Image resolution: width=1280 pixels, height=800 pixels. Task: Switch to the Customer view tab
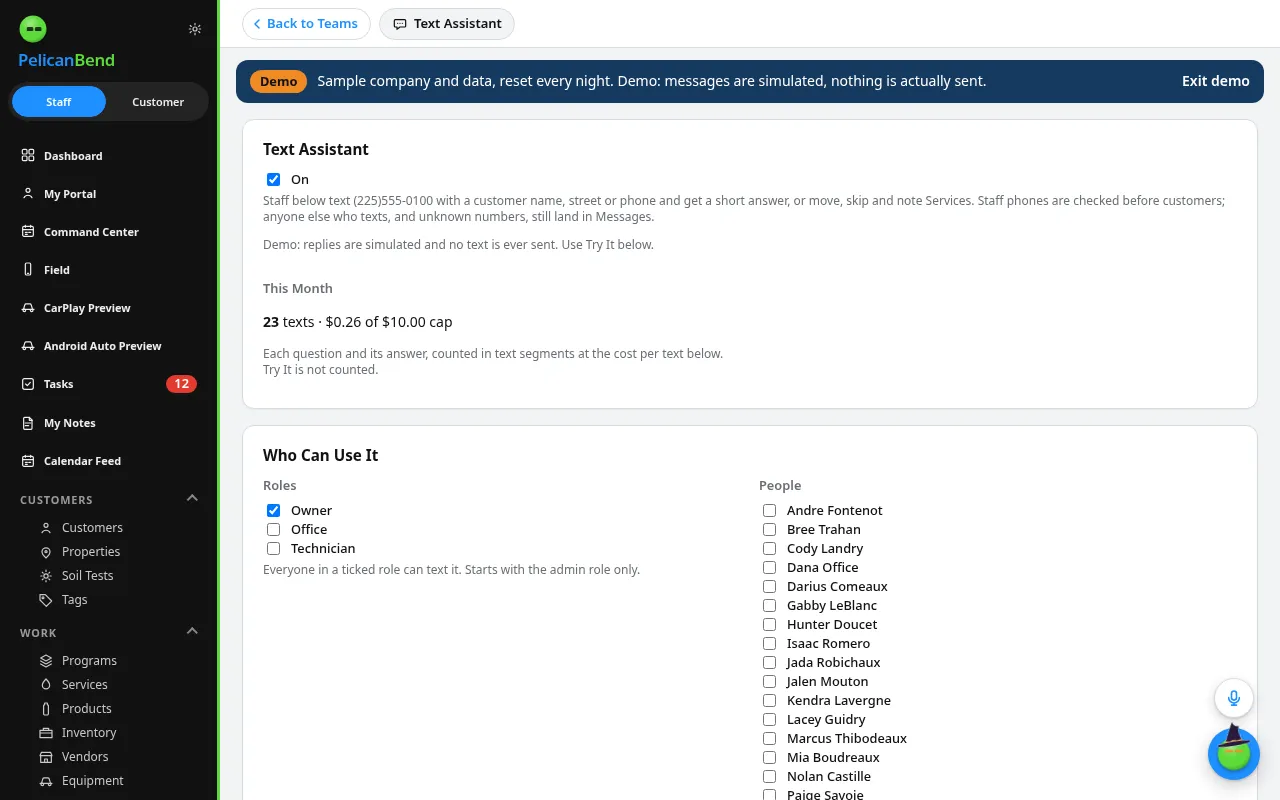click(158, 102)
